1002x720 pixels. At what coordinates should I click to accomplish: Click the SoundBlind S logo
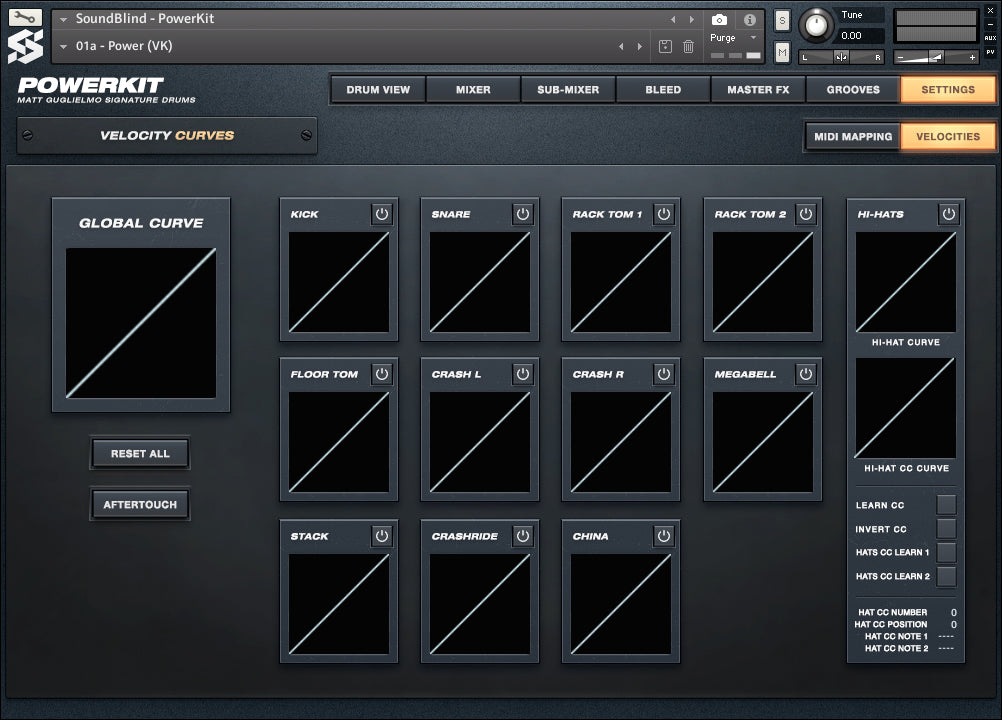coord(25,47)
